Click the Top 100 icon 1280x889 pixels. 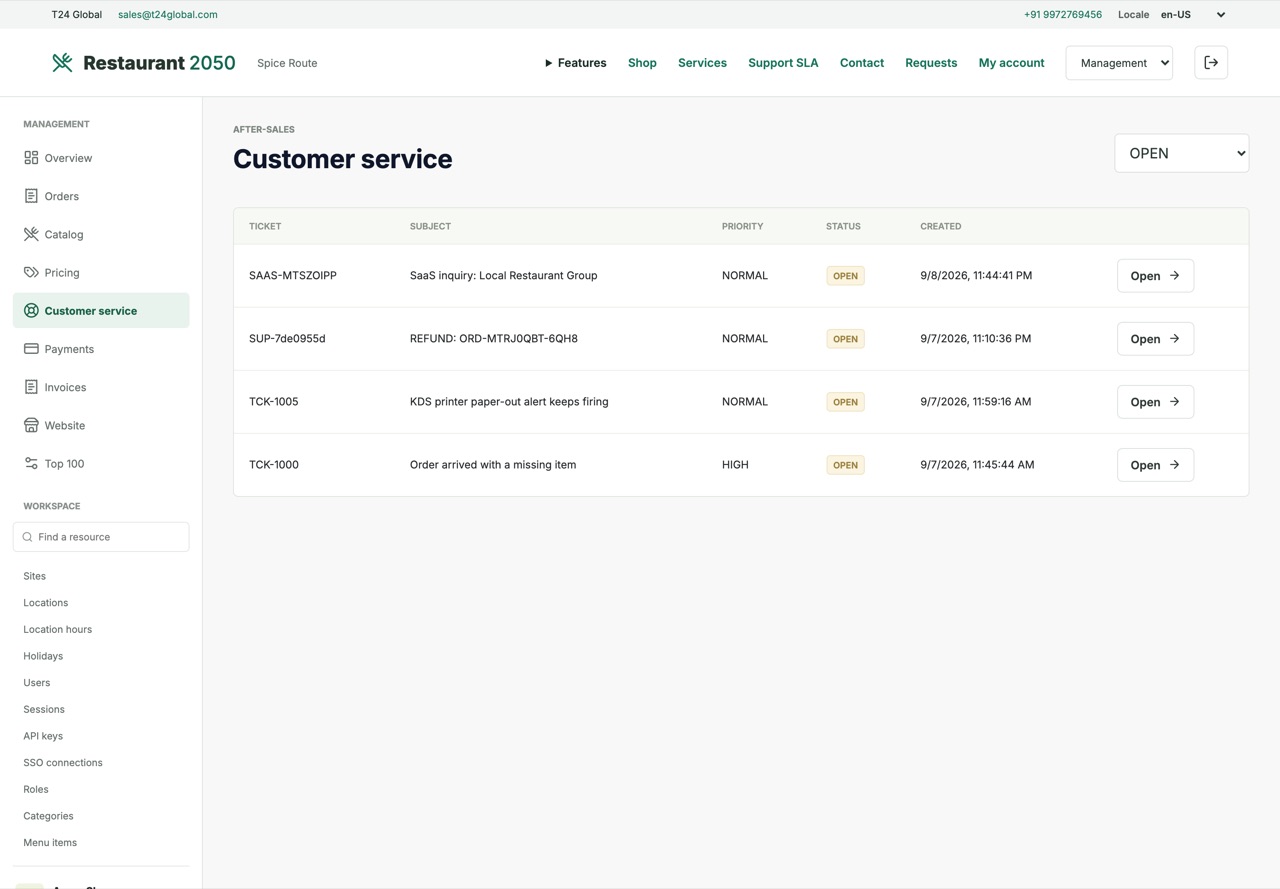click(x=31, y=463)
